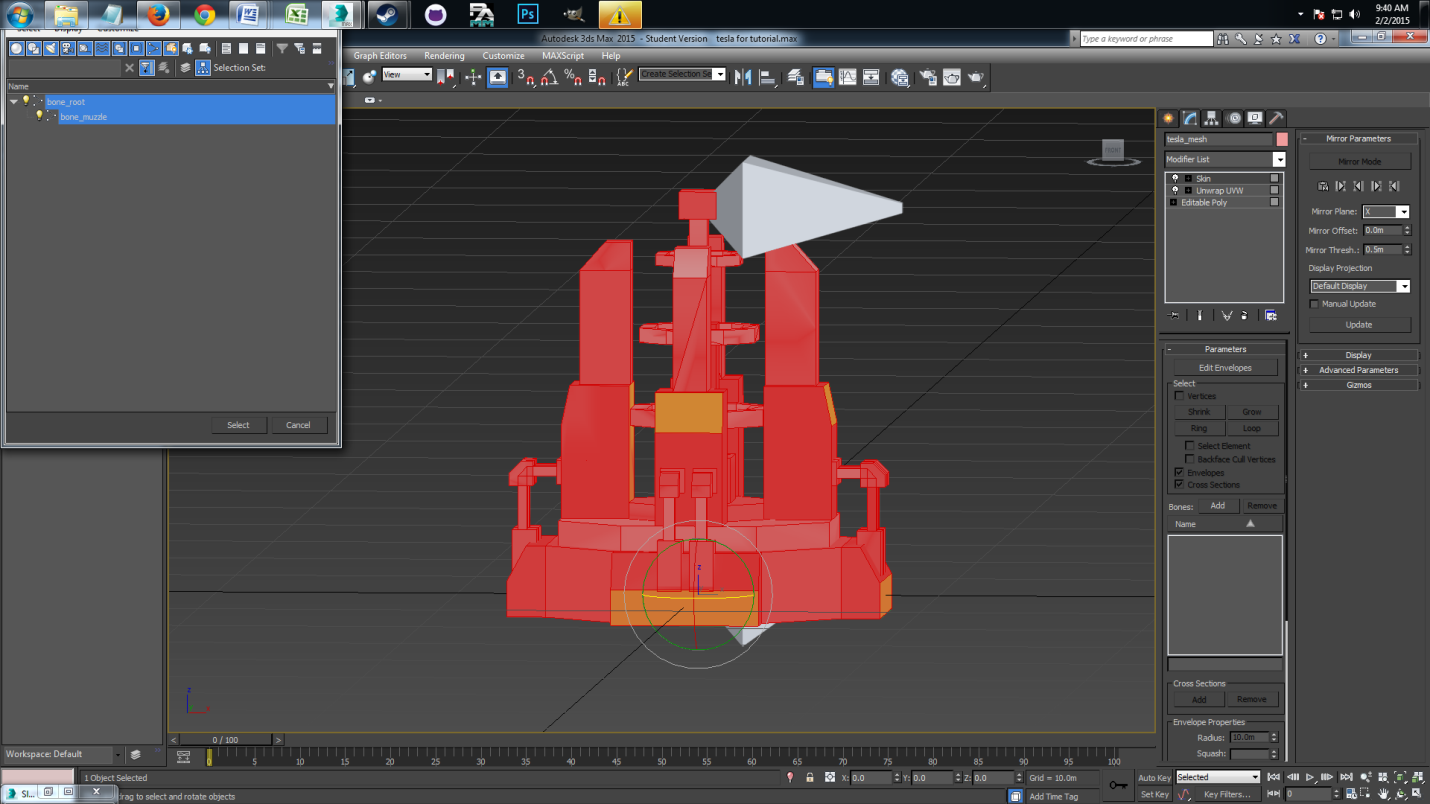
Task: Open the Display command panel tab
Action: click(x=1255, y=118)
